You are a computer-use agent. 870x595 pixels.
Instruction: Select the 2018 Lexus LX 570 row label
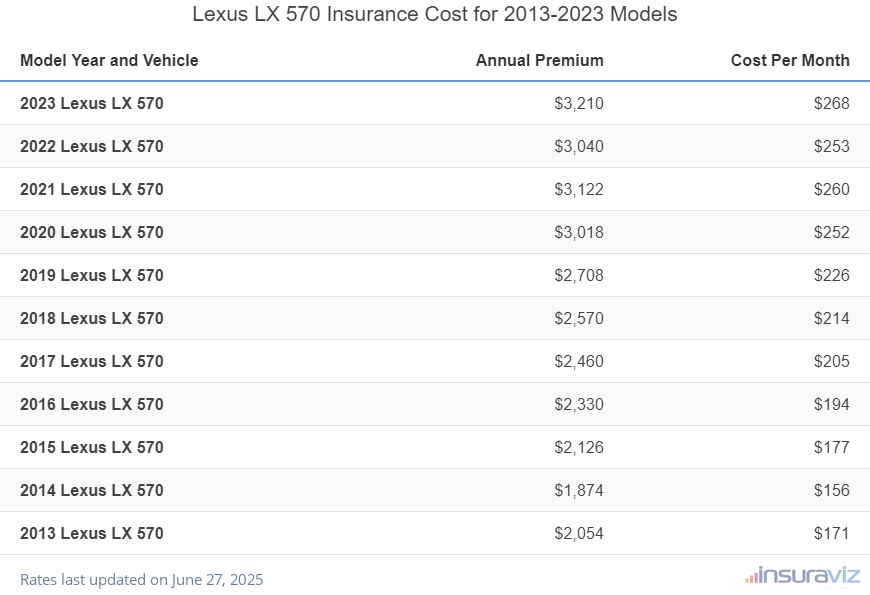coord(92,318)
